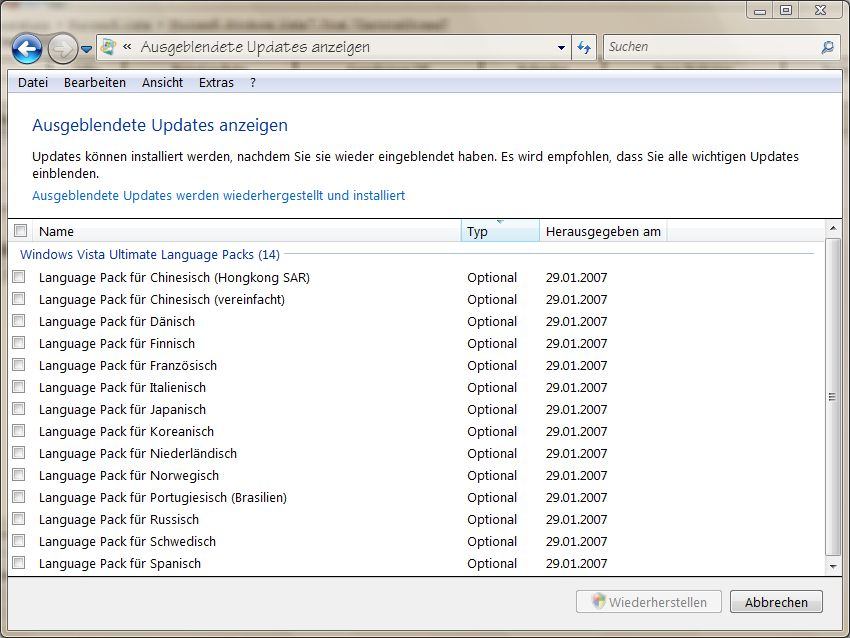Sort by the 'Herausgegeben am' column
This screenshot has height=638, width=850.
coord(603,231)
